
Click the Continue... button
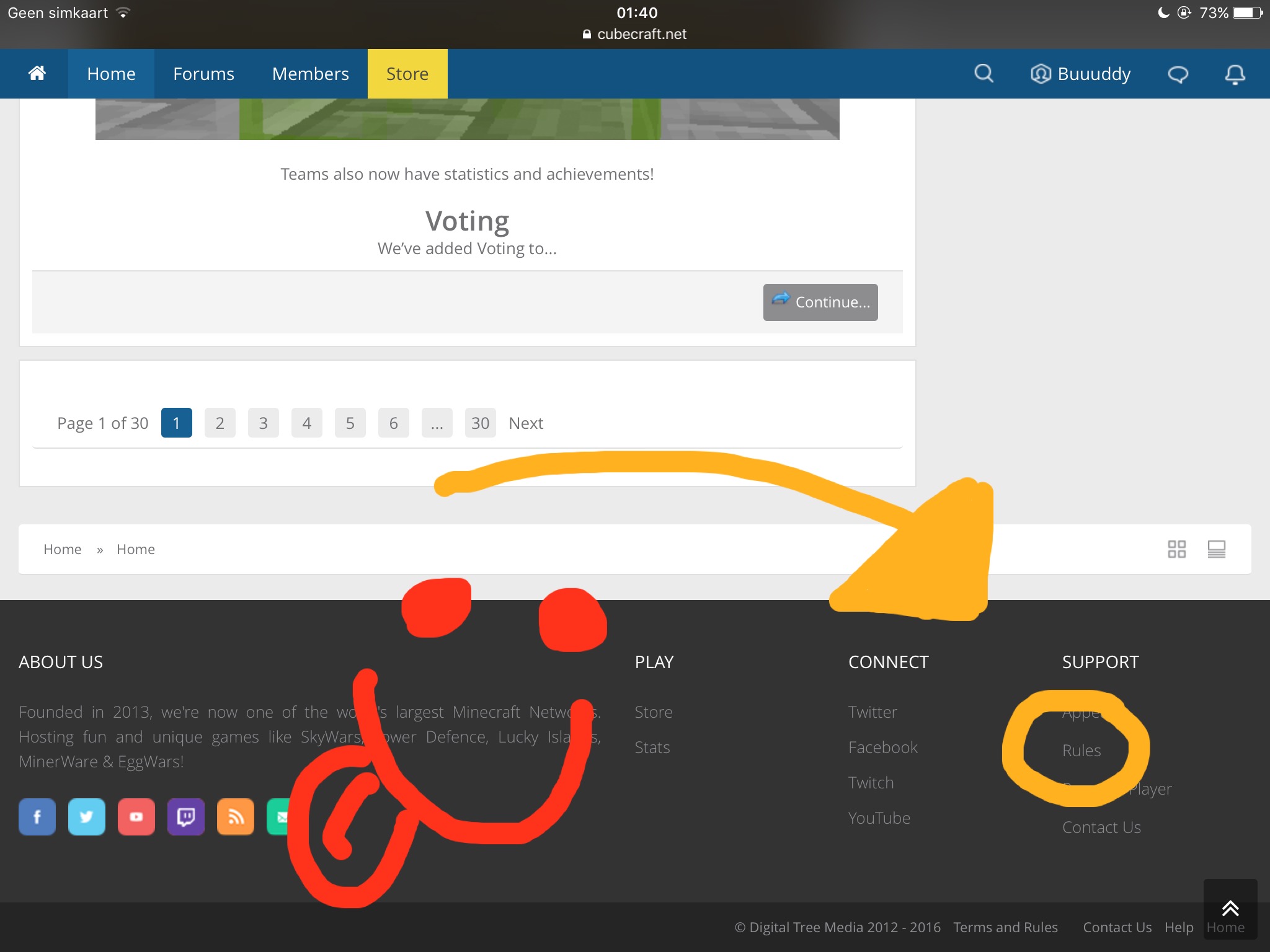(x=820, y=302)
